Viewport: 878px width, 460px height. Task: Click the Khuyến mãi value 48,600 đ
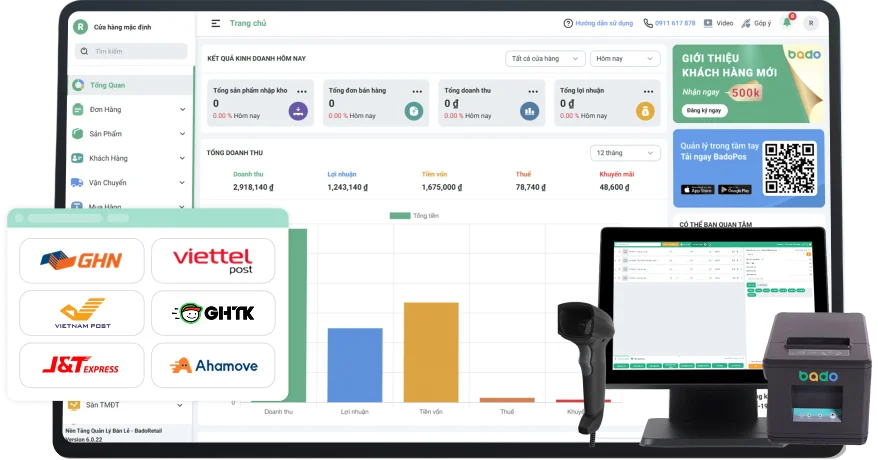(614, 187)
